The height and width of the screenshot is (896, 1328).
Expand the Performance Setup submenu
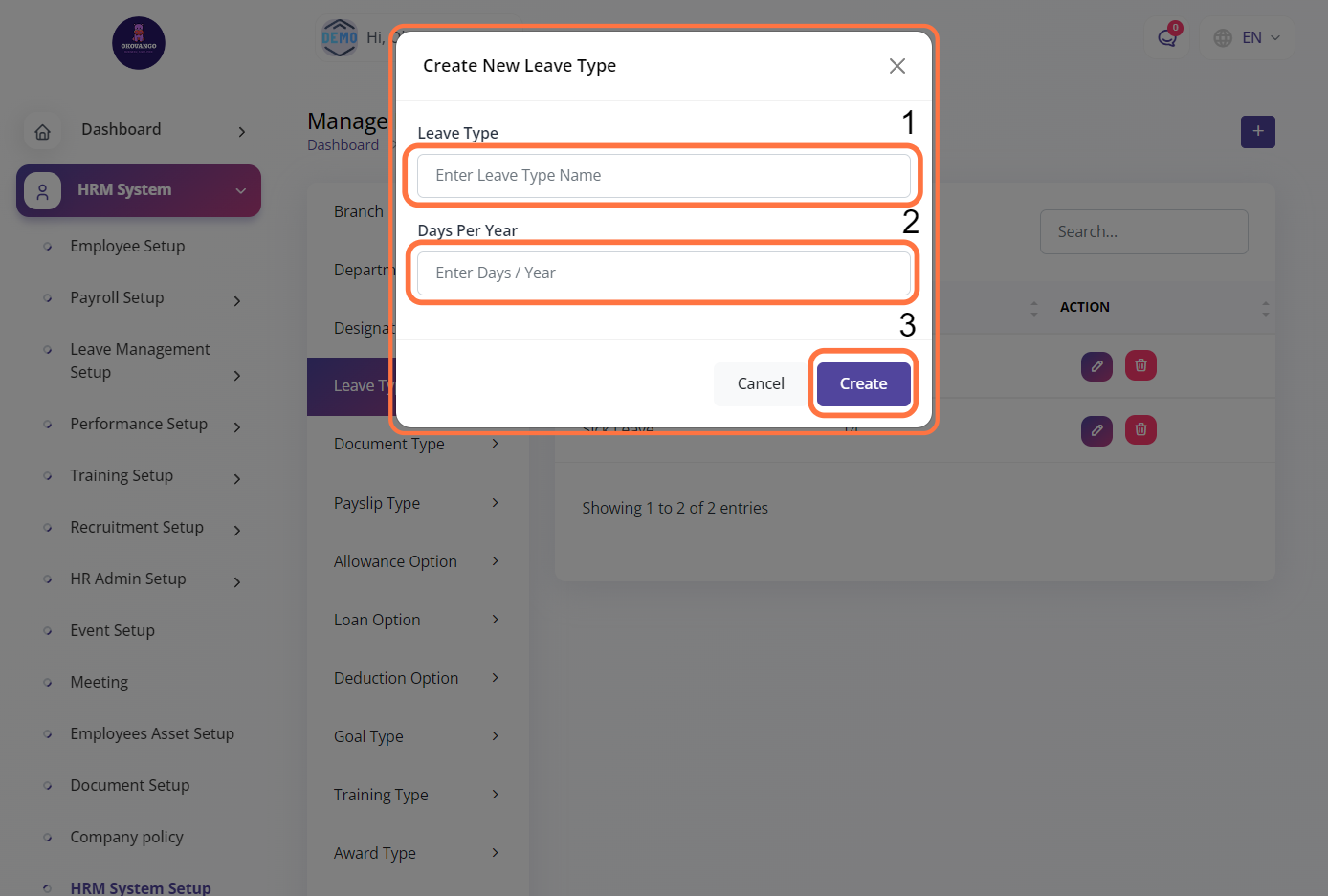237,427
